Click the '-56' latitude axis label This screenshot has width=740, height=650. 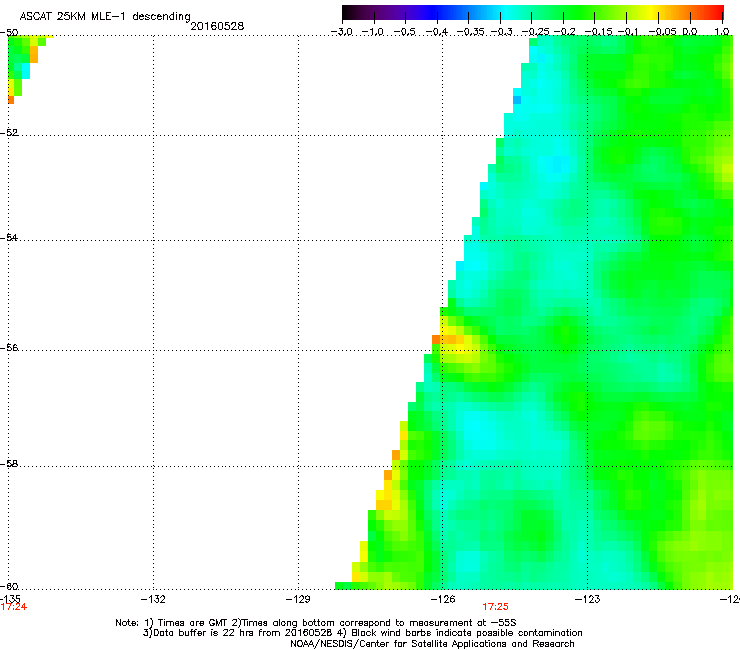click(x=9, y=347)
